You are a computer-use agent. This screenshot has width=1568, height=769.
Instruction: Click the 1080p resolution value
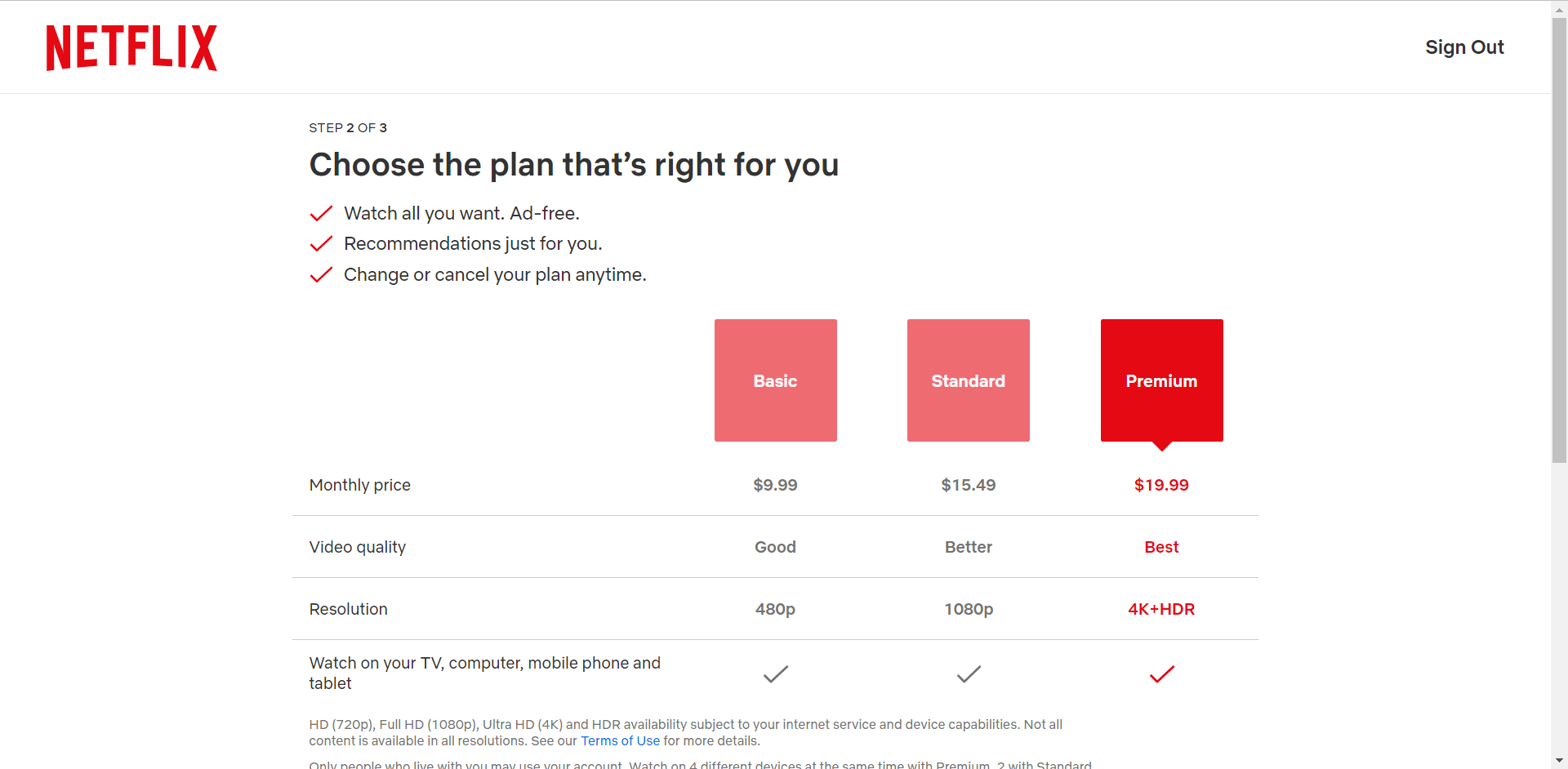pyautogui.click(x=969, y=609)
